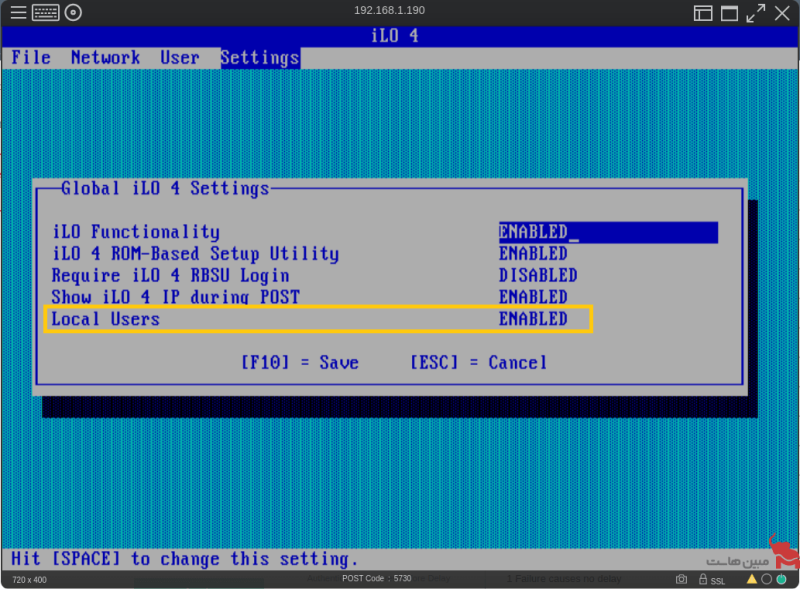Select the iLO 4 ROM-Based Setup Utility label
The width and height of the screenshot is (800, 589).
tap(195, 254)
